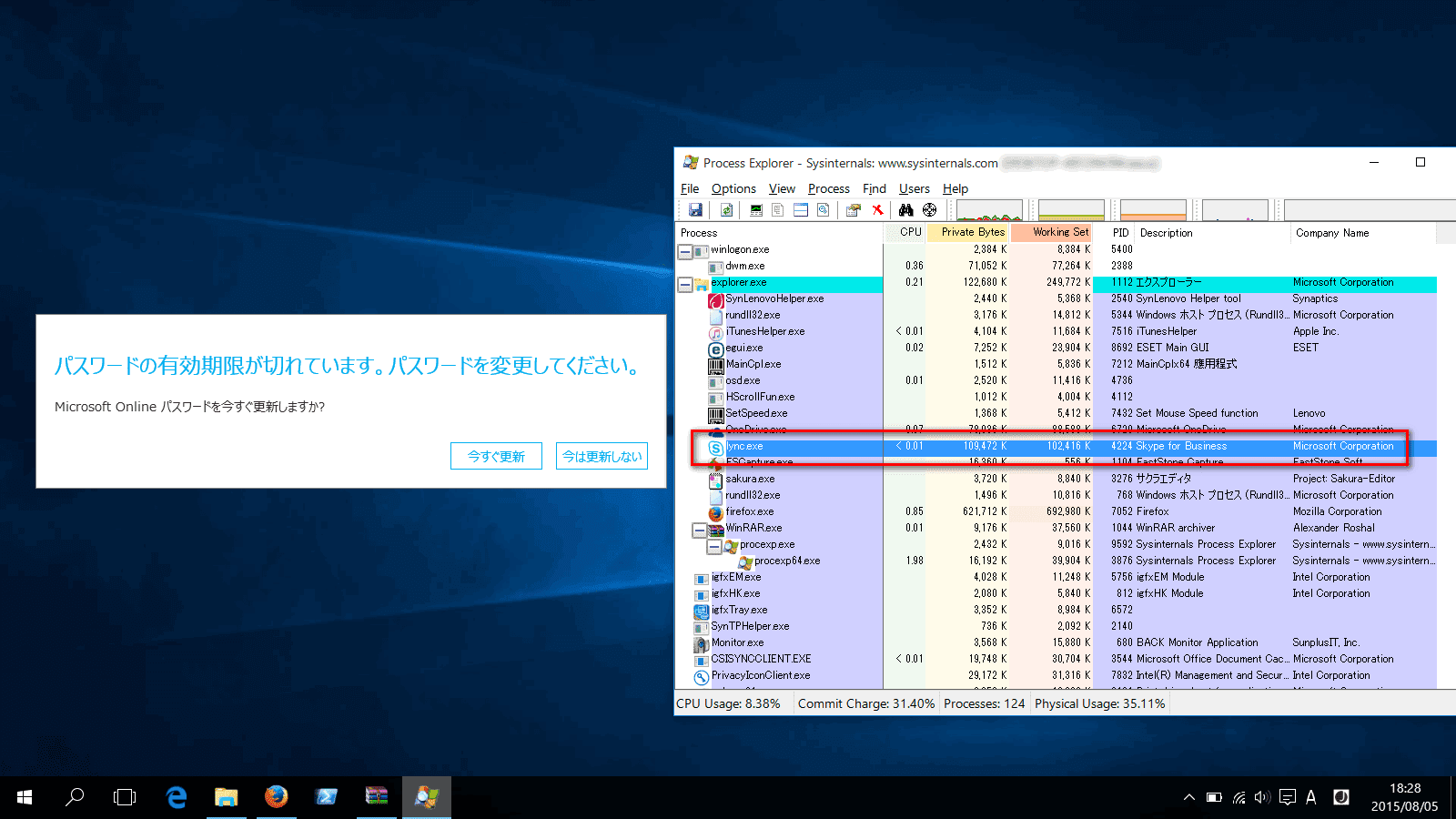This screenshot has height=819, width=1456.
Task: Click the volume speaker tray icon
Action: [x=1262, y=797]
